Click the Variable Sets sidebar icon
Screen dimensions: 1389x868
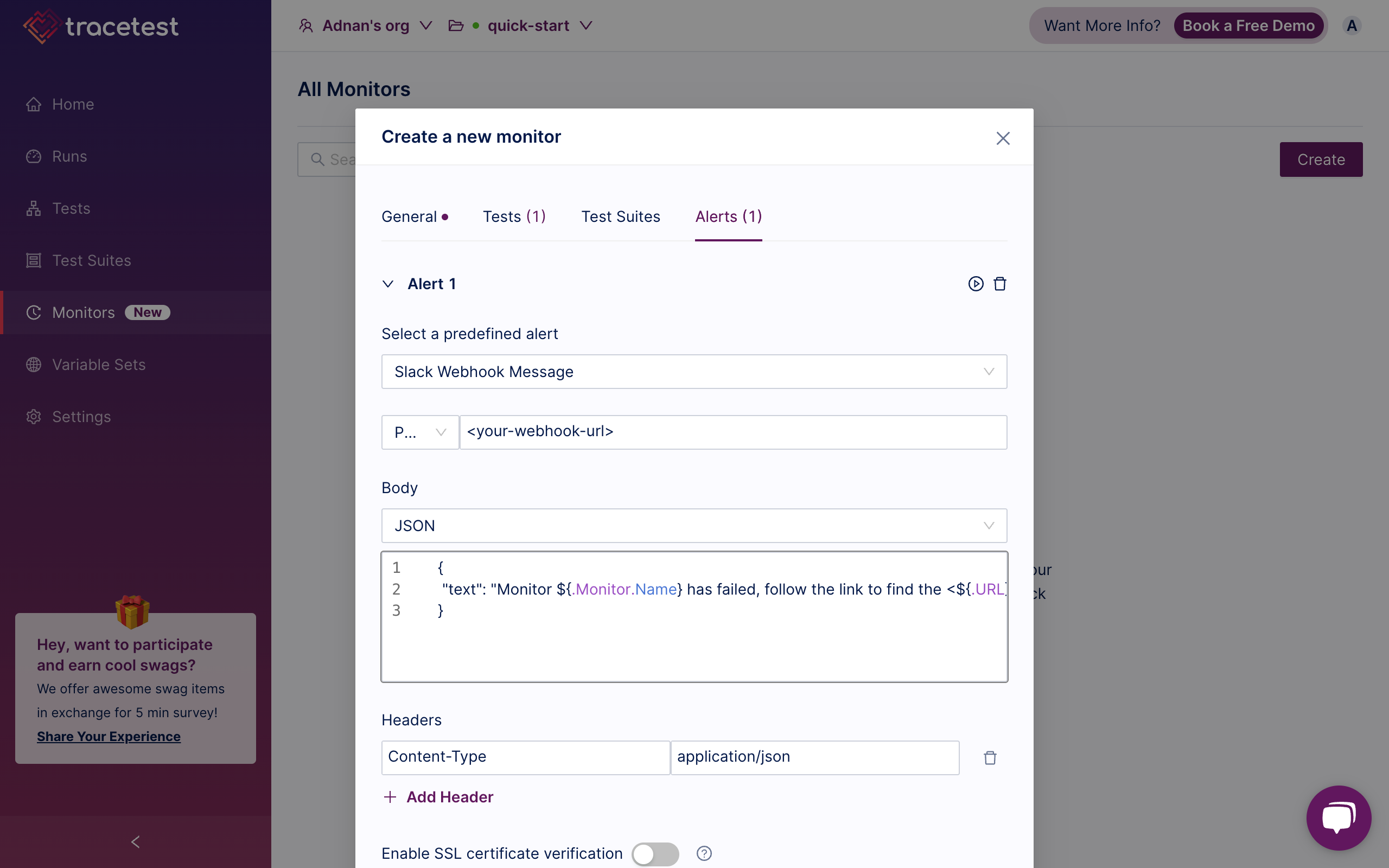tap(34, 364)
